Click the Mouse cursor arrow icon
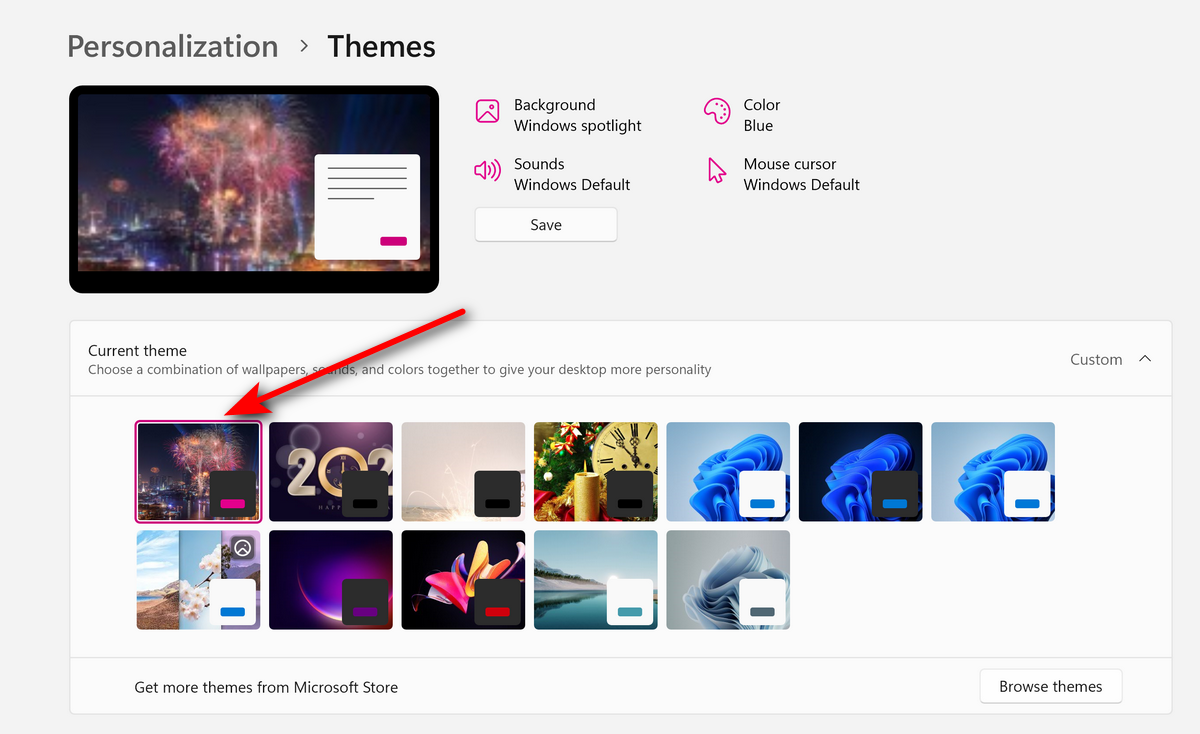 click(x=717, y=170)
